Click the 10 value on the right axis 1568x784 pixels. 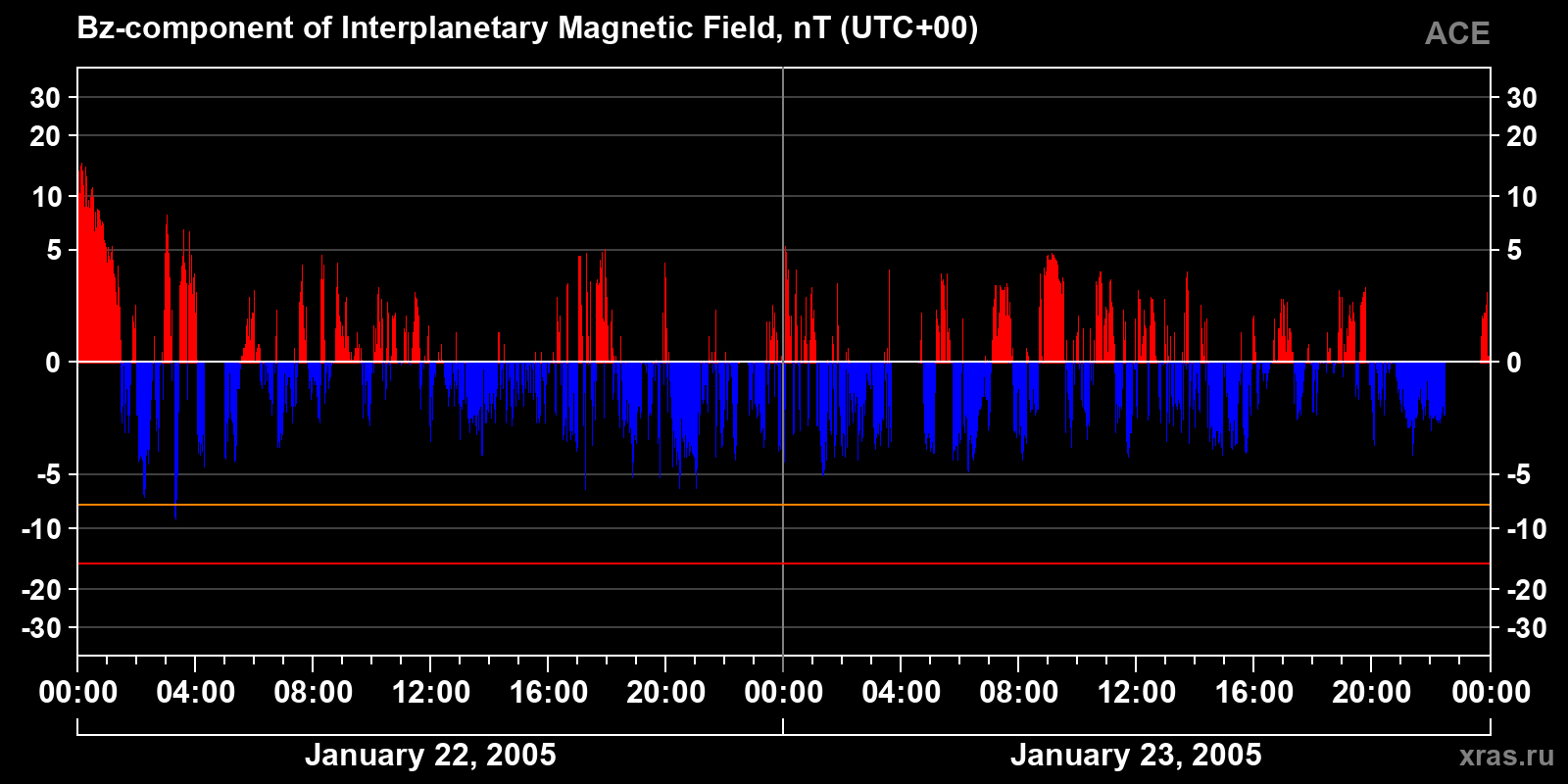pos(1522,197)
